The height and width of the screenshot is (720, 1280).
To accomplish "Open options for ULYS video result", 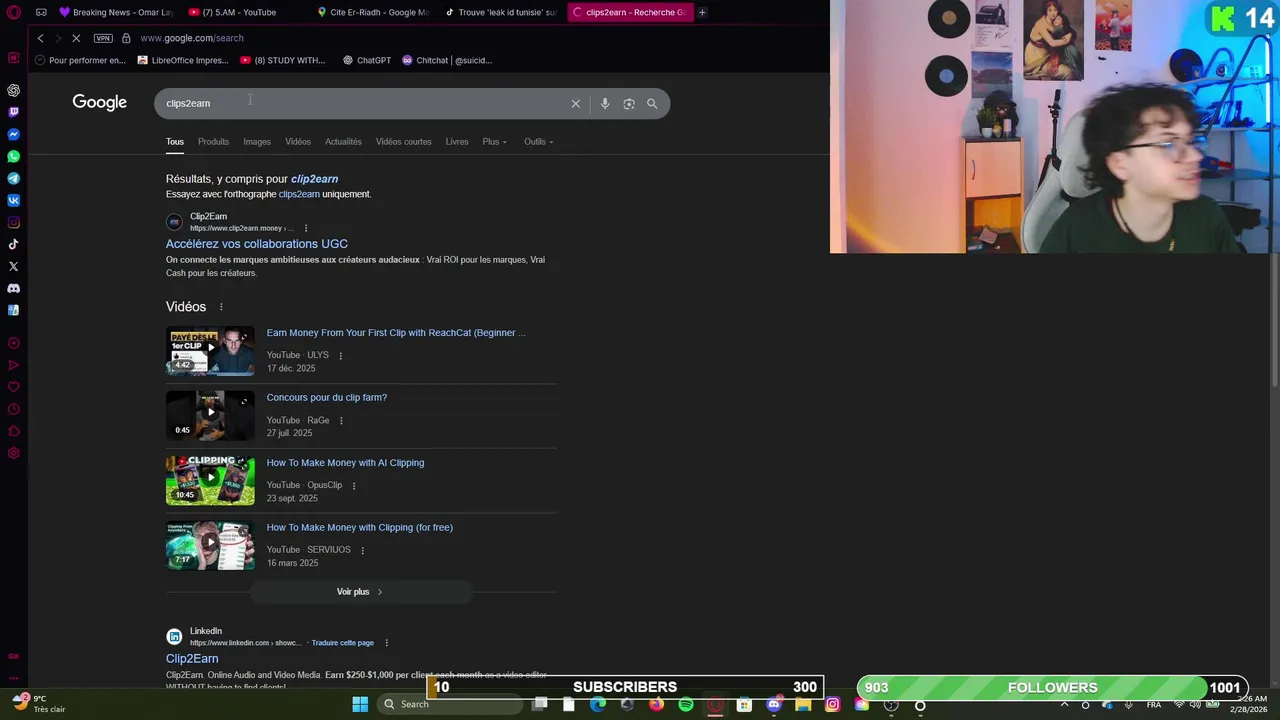I will (340, 355).
